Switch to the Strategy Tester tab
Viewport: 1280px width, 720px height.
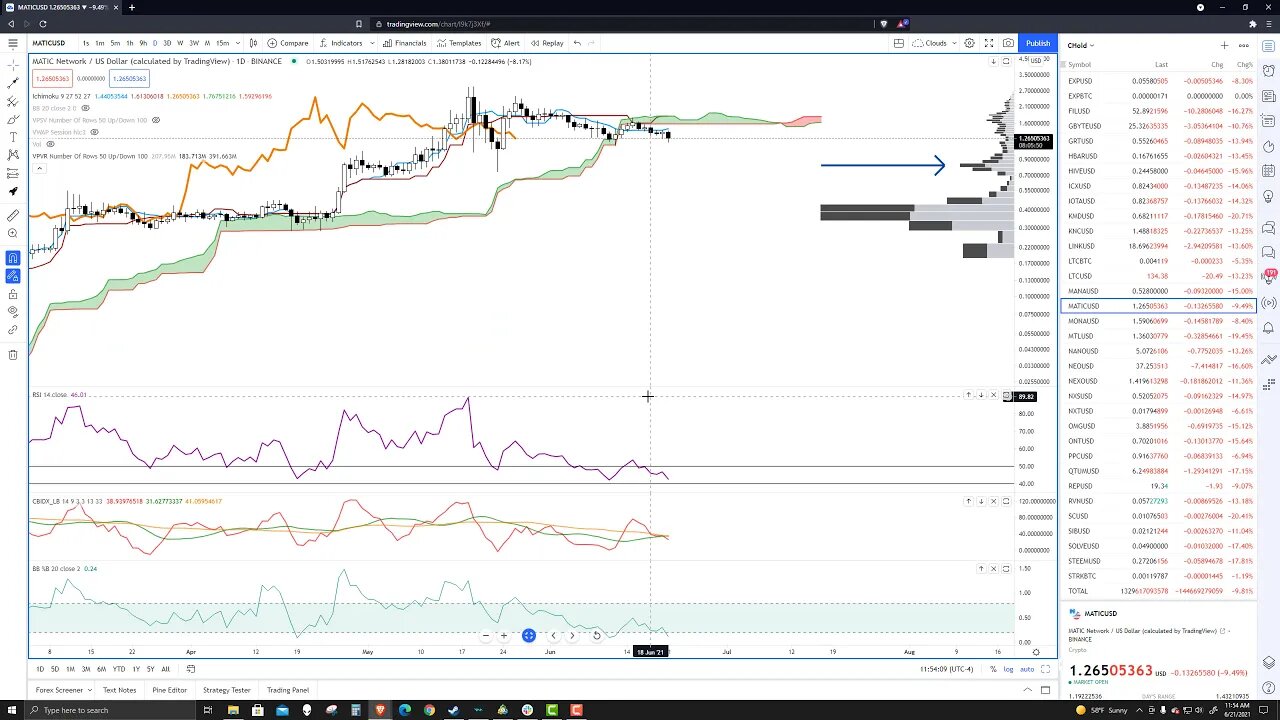tap(227, 690)
